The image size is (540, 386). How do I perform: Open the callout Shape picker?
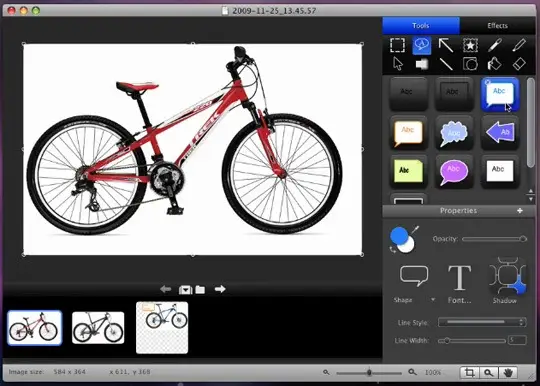pyautogui.click(x=414, y=276)
